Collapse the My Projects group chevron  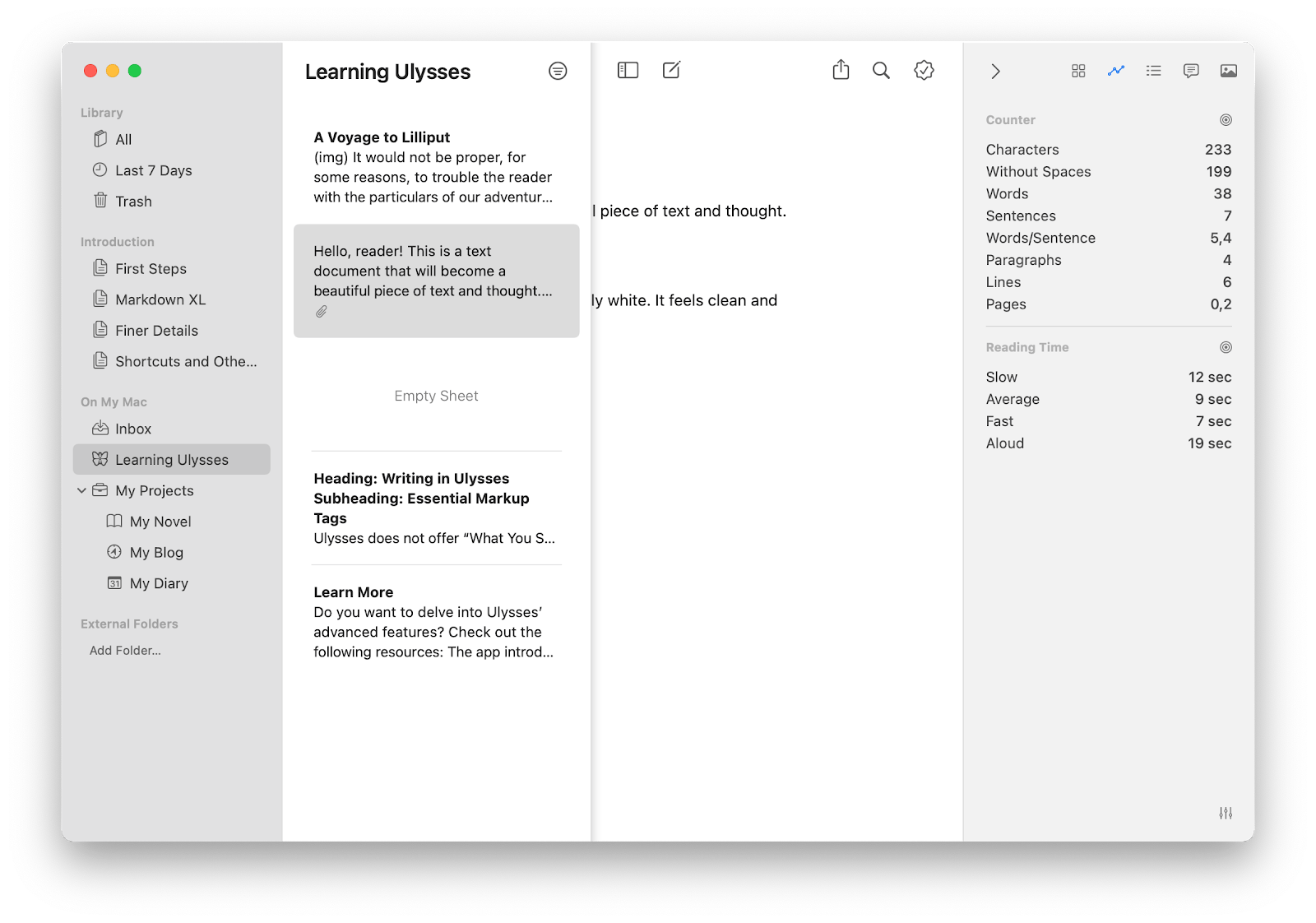pos(81,490)
